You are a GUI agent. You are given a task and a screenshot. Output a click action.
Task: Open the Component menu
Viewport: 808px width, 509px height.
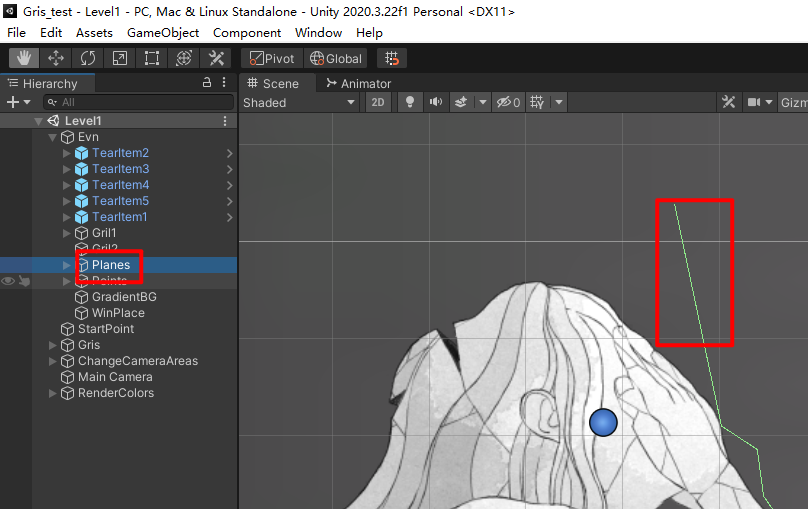(247, 32)
